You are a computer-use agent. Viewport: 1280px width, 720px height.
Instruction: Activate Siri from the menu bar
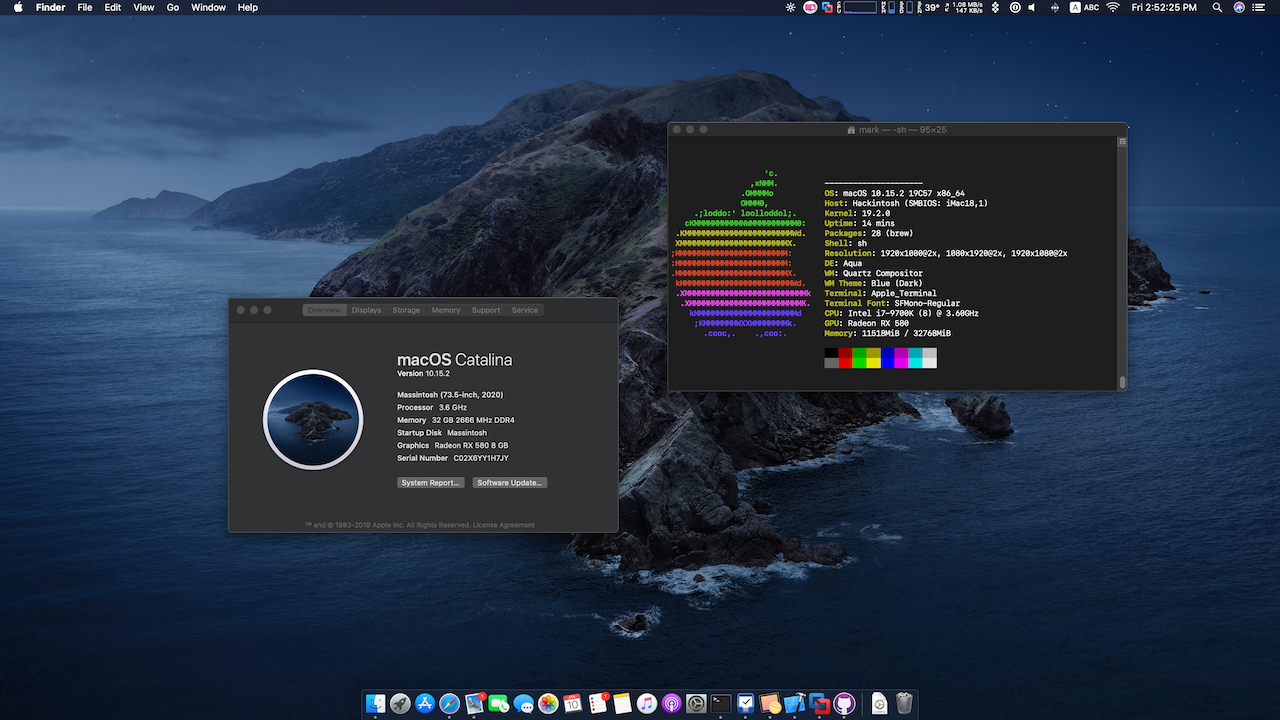pos(1240,7)
